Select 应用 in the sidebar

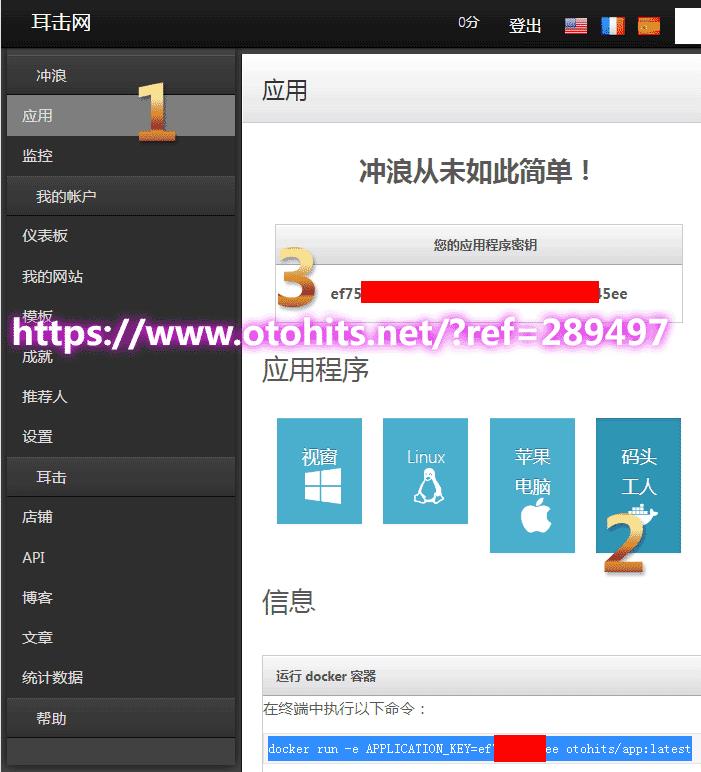121,116
